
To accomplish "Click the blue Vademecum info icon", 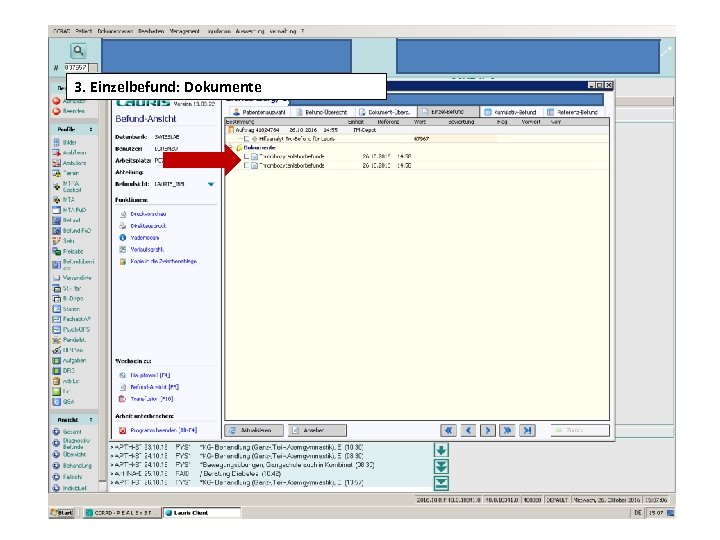I will point(123,237).
